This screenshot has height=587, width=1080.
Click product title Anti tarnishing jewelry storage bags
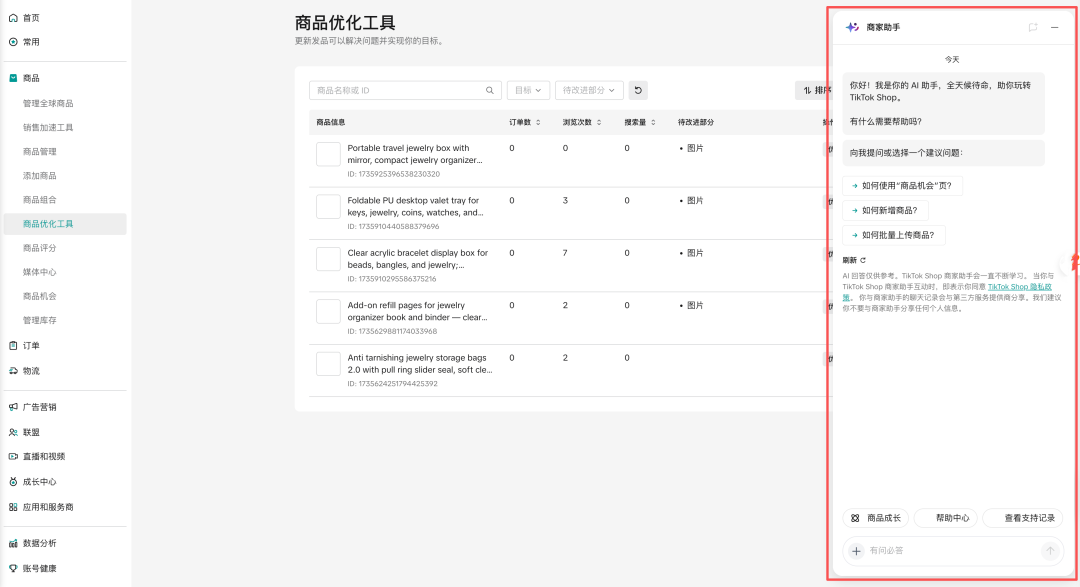coord(419,364)
